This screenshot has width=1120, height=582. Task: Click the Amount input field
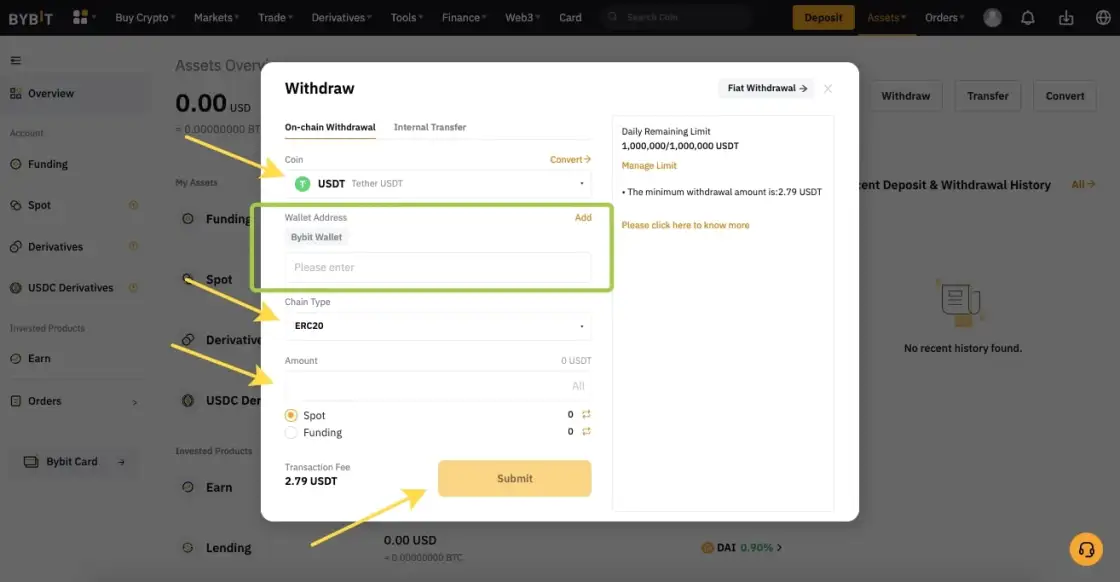coord(438,386)
